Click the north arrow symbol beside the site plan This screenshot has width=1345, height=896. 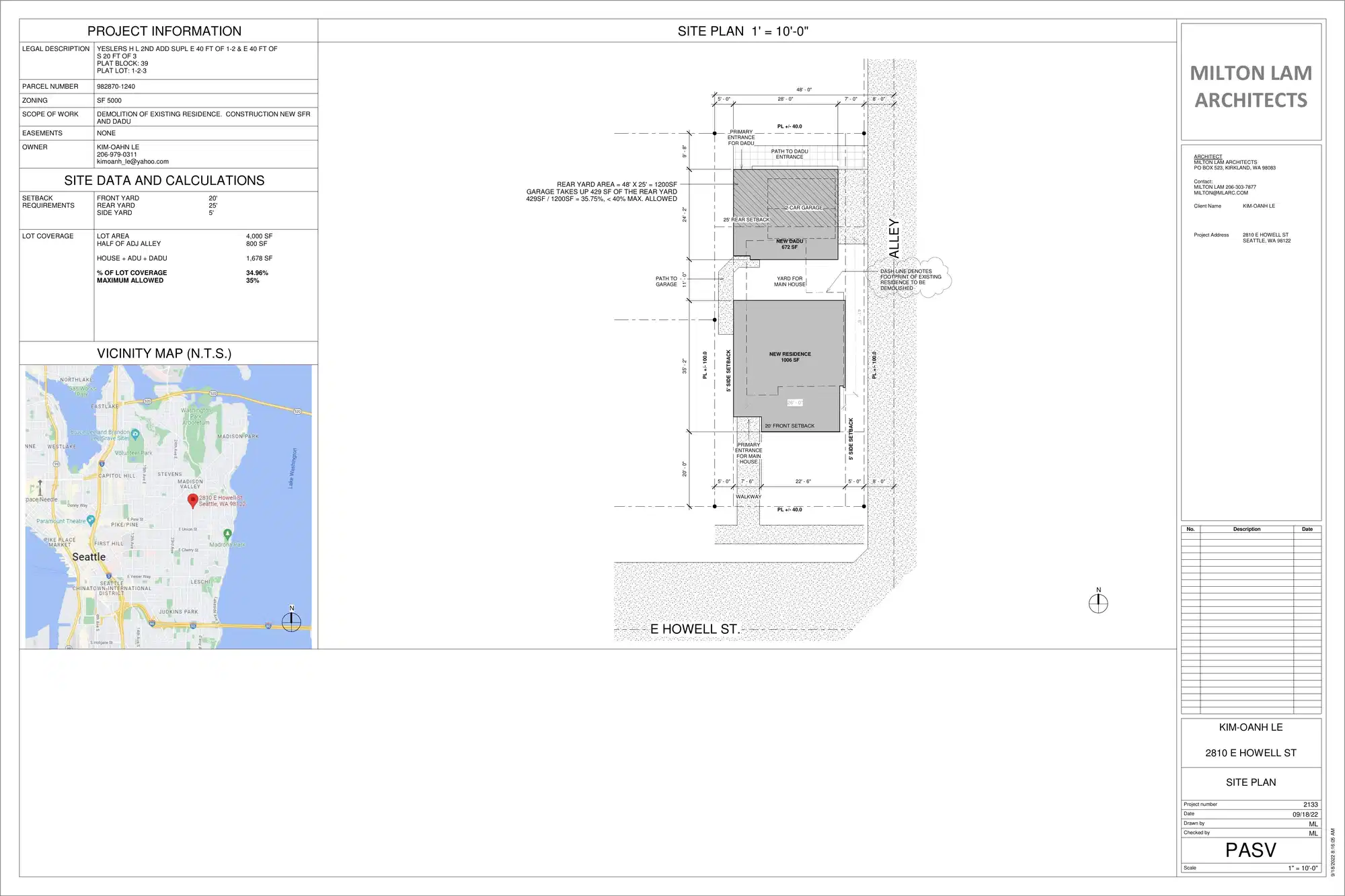(1098, 601)
